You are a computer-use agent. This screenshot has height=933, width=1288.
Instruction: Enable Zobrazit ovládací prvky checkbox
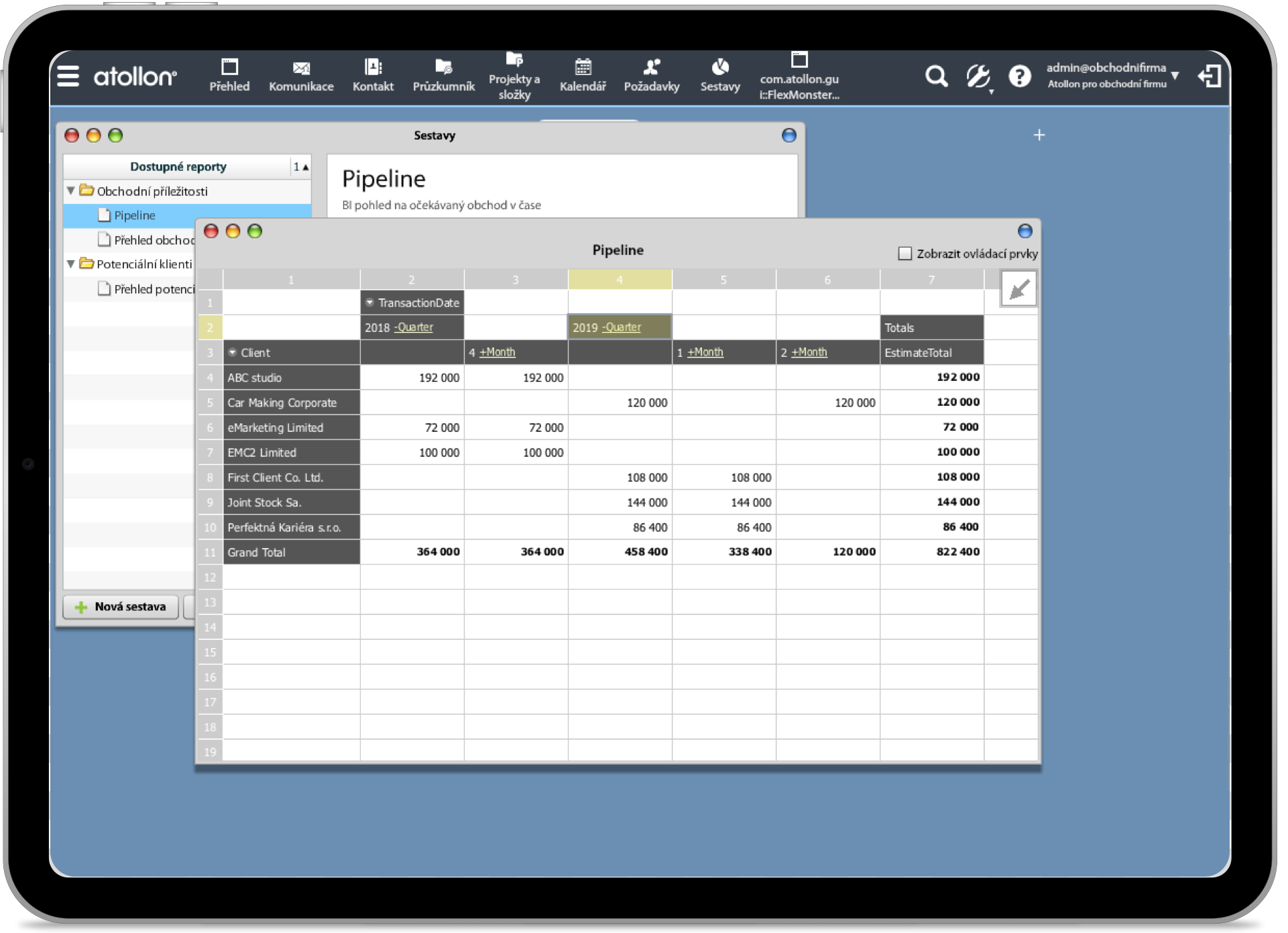pos(904,254)
